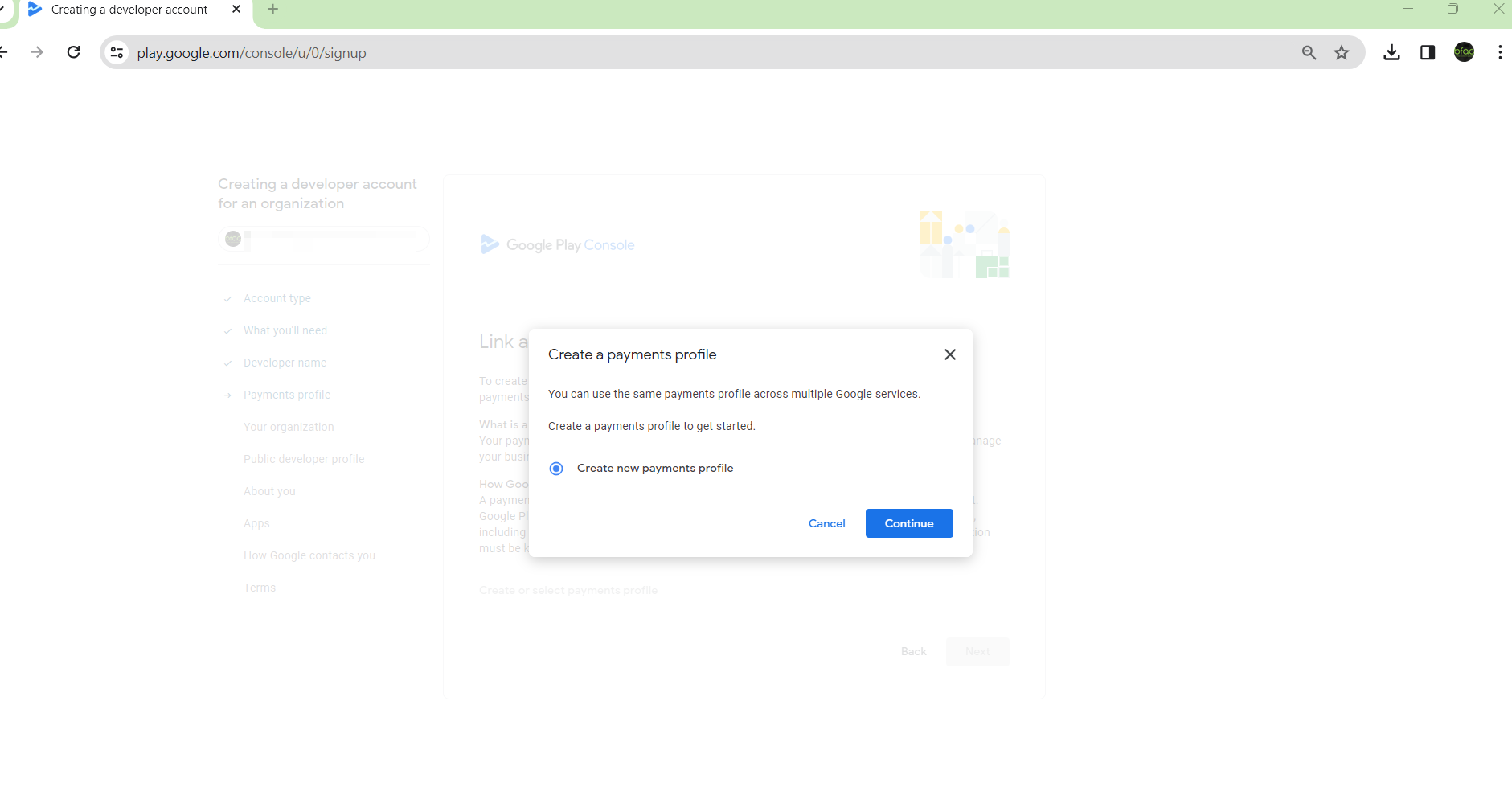
Task: Select Create new payments profile radio button
Action: pyautogui.click(x=556, y=469)
